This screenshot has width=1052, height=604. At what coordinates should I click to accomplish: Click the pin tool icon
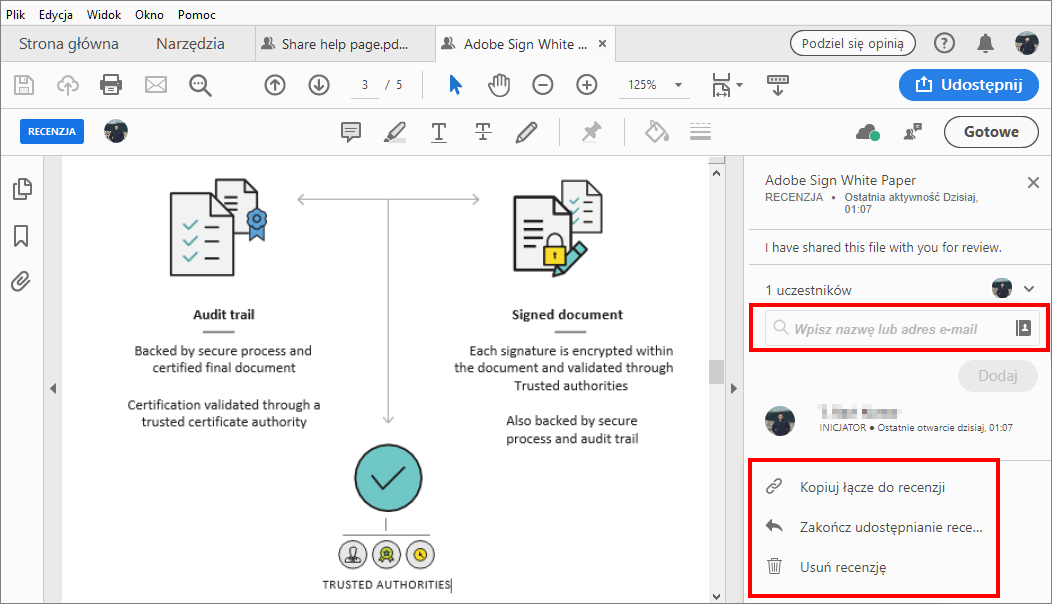[591, 132]
